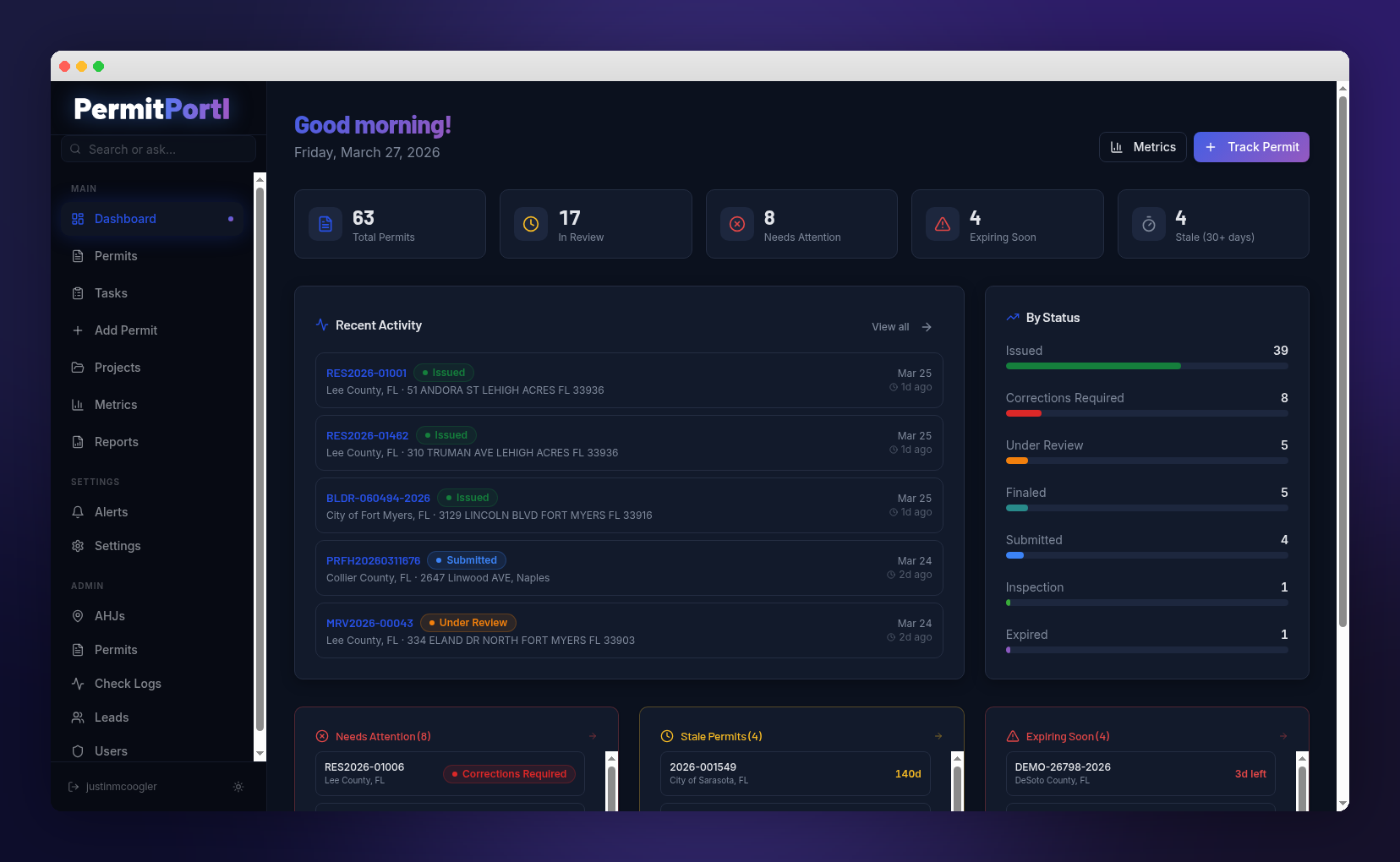Click the Corrections Required progress bar

1147,413
